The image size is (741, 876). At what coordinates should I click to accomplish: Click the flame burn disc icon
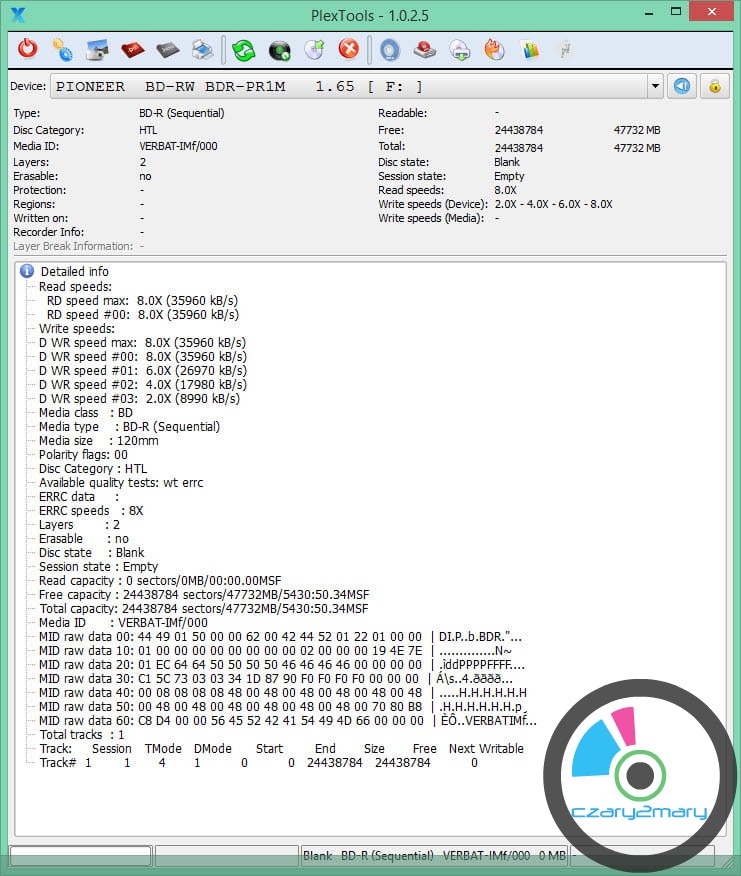coord(495,49)
